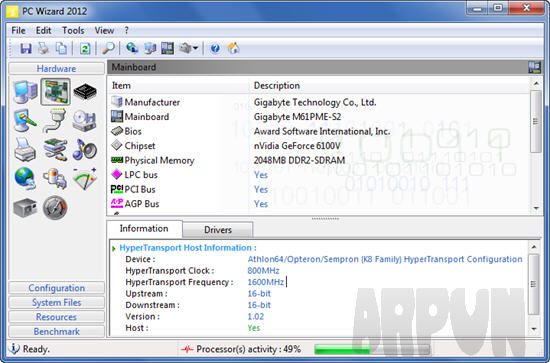Image resolution: width=550 pixels, height=363 pixels.
Task: Open the settings dropdown arrow in toolbar
Action: coord(195,48)
